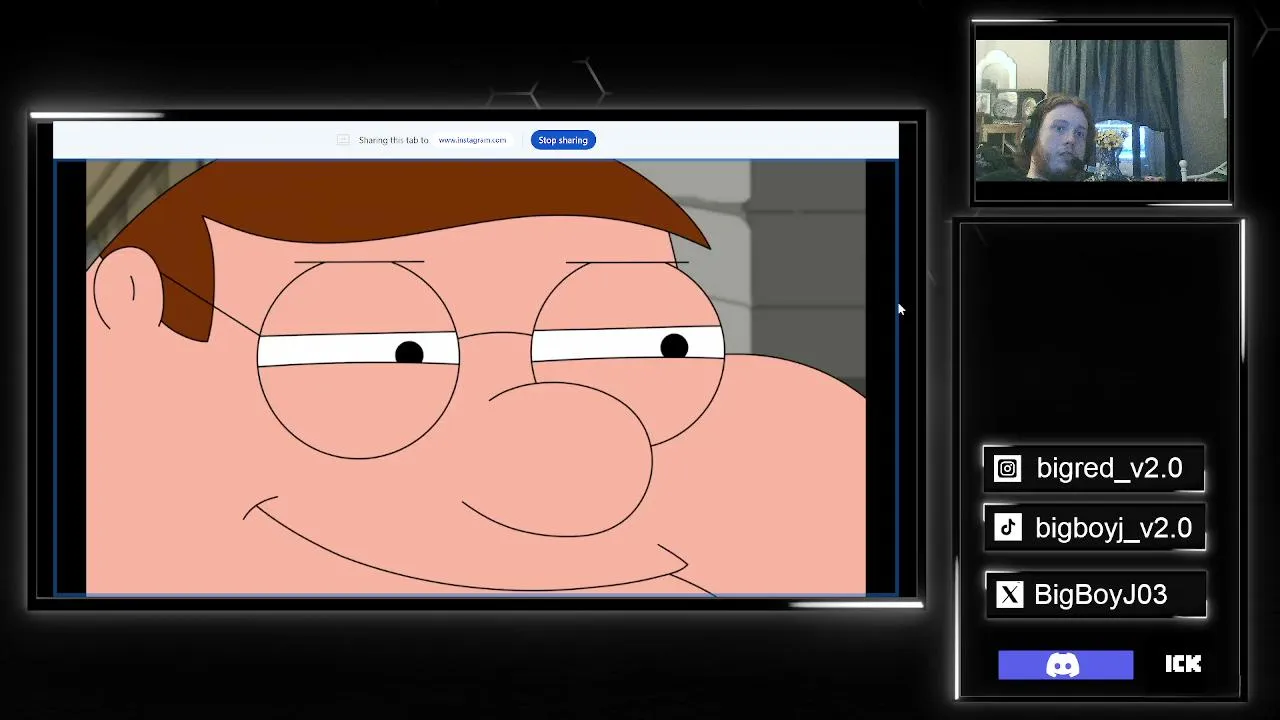Click the shared cartoon video frame

pyautogui.click(x=476, y=378)
